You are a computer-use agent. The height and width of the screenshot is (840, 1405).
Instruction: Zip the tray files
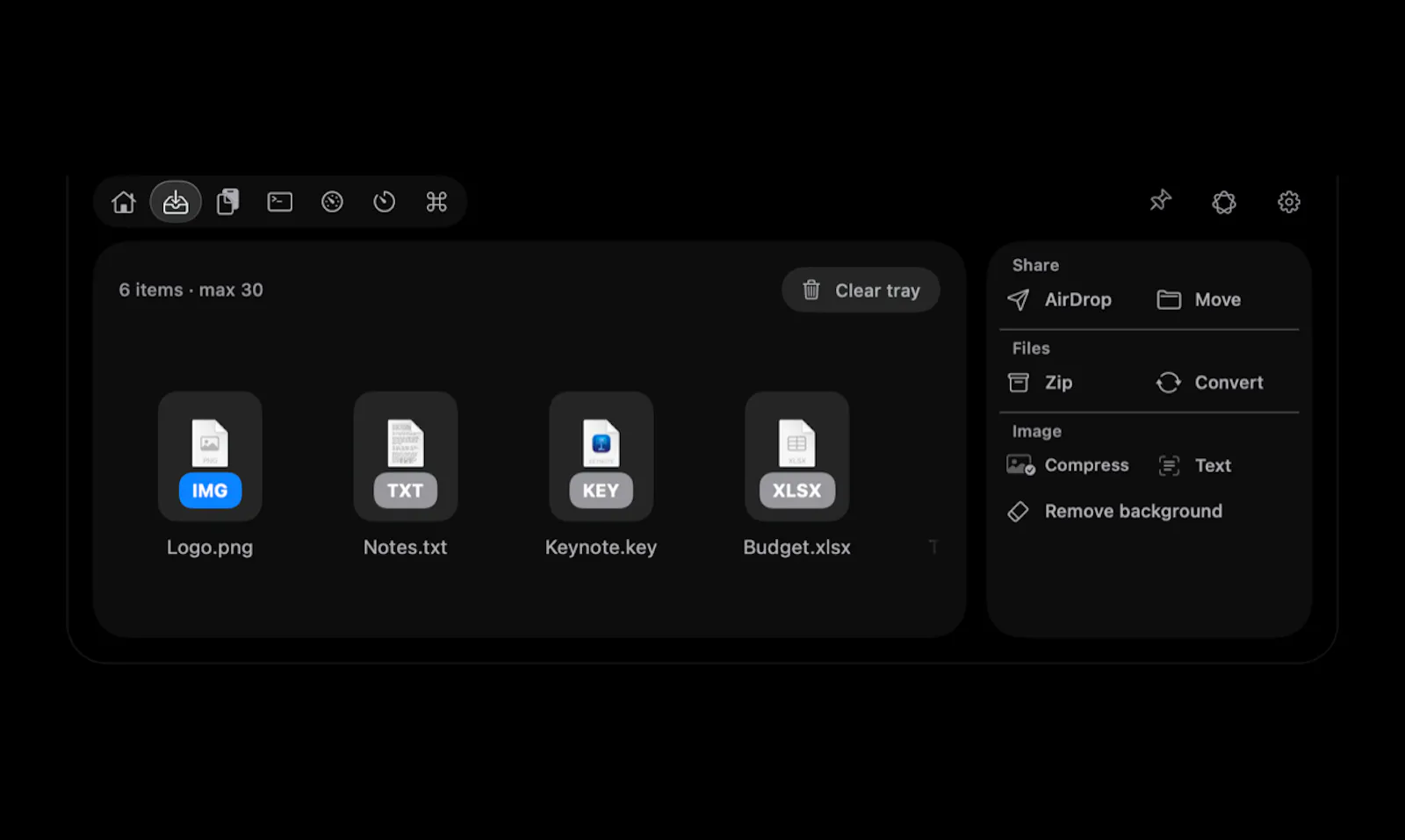[x=1040, y=383]
